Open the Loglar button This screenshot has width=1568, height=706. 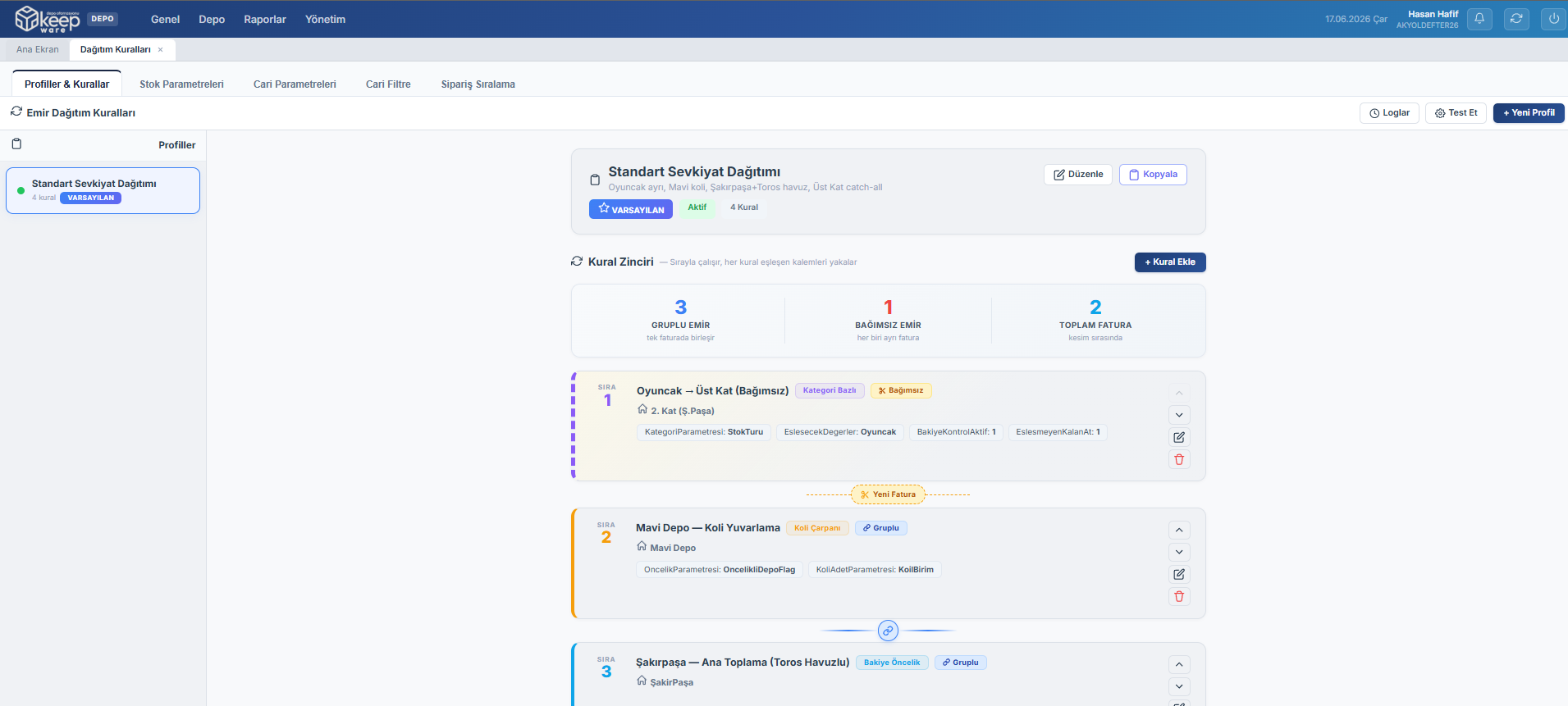1389,113
